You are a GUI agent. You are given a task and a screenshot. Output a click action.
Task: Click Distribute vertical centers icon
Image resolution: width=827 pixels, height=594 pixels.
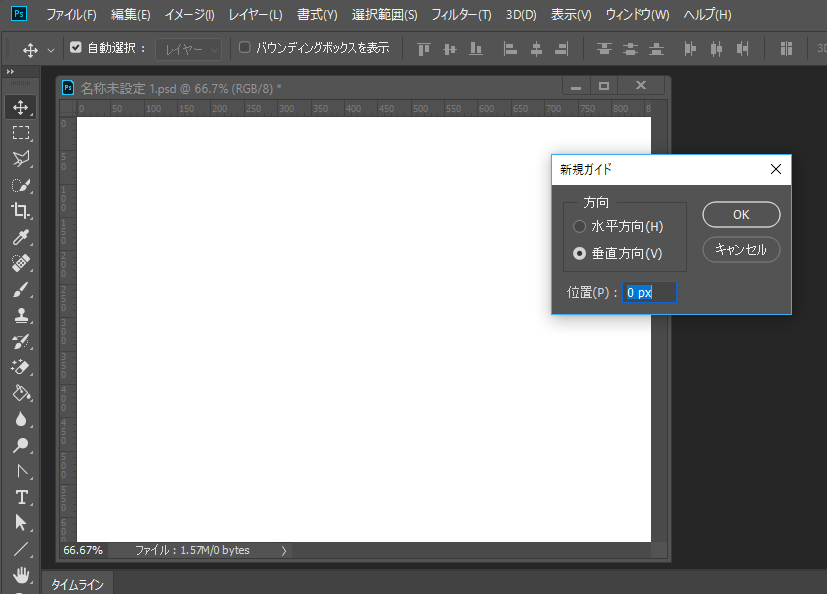pos(630,49)
